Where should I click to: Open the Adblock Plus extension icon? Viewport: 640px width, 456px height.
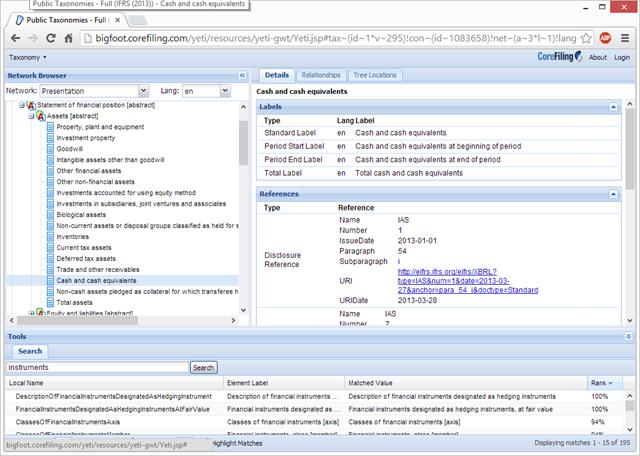[x=605, y=38]
